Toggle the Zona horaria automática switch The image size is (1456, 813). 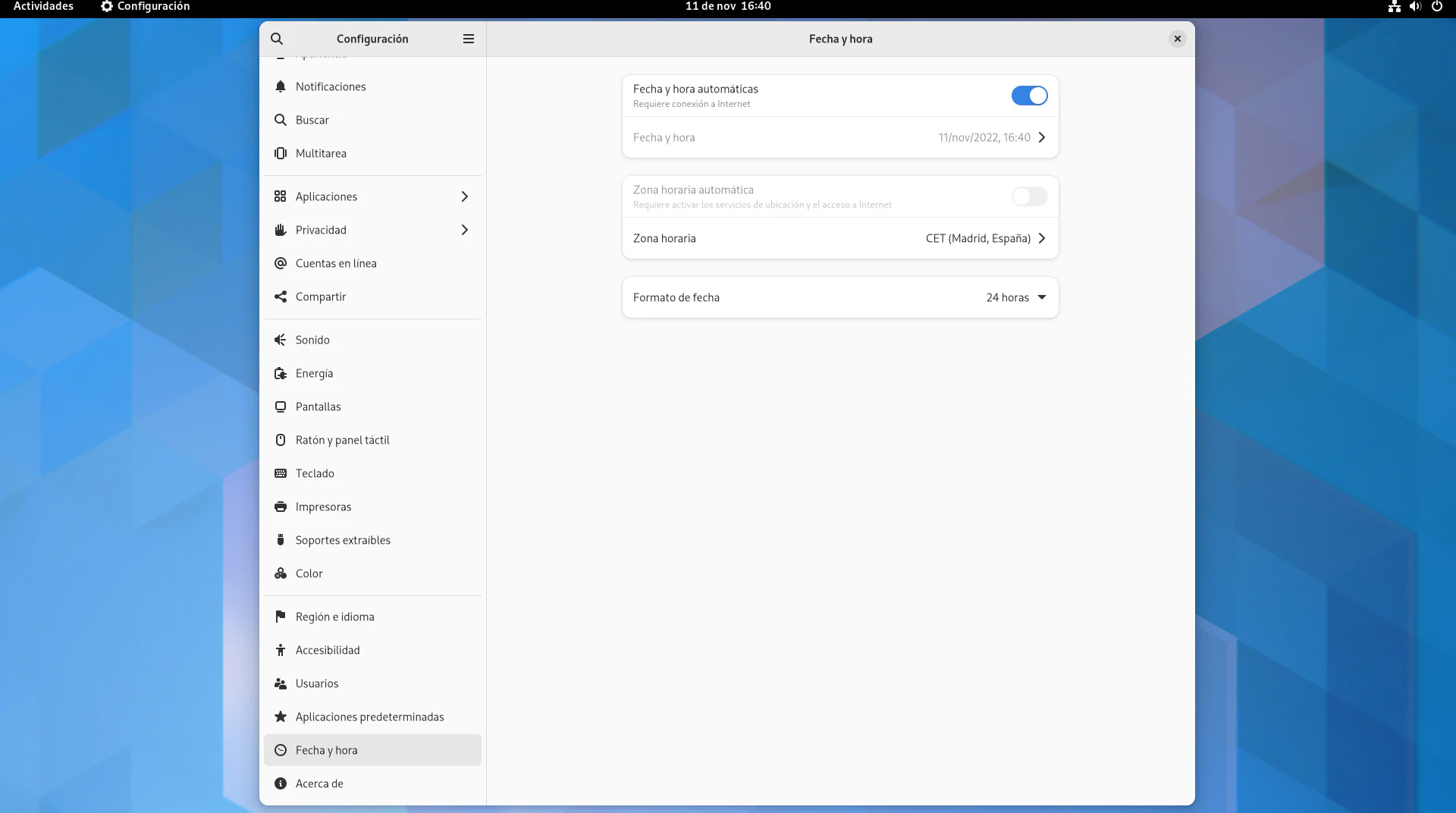1029,196
